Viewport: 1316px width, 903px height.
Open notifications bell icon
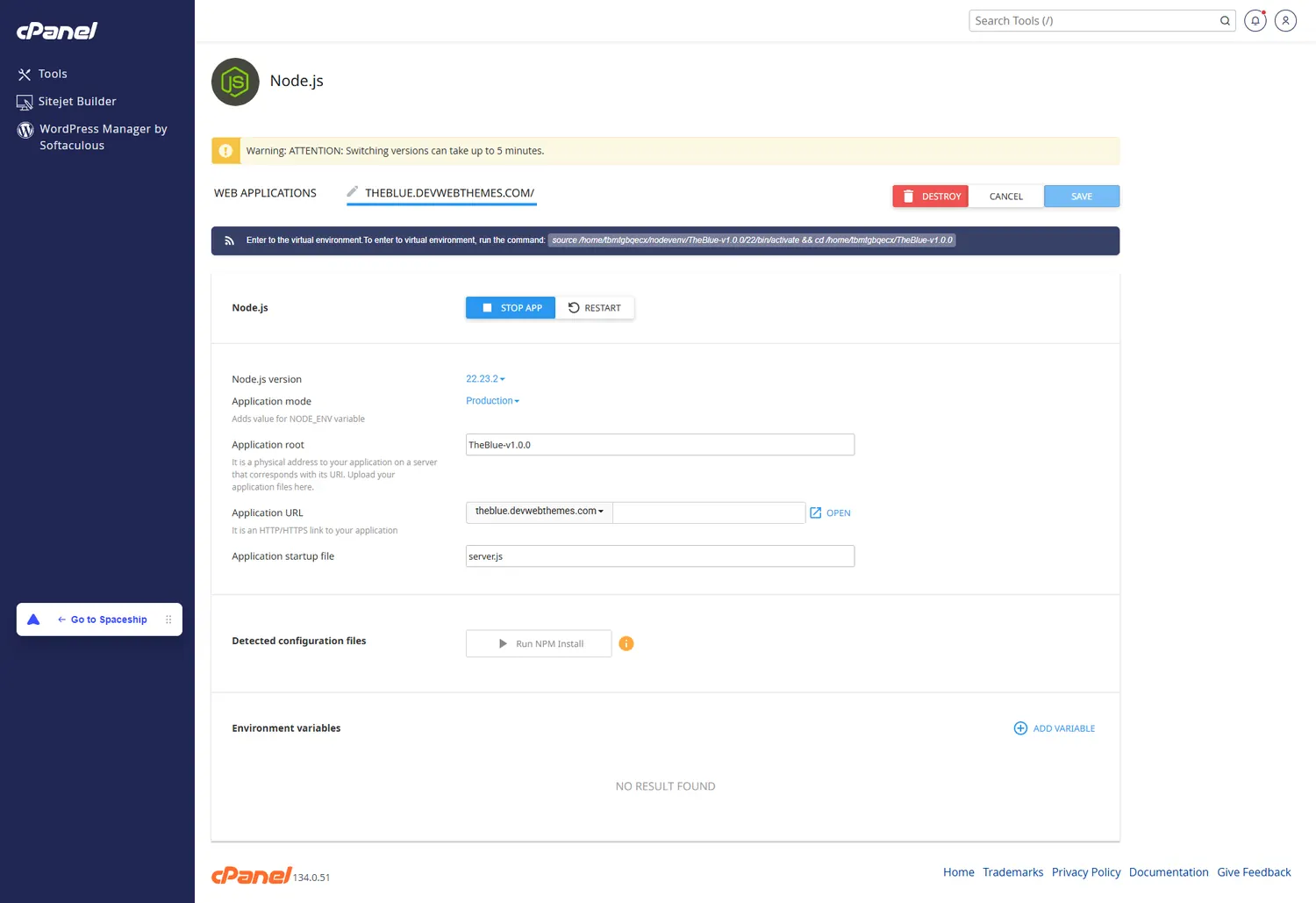point(1255,20)
